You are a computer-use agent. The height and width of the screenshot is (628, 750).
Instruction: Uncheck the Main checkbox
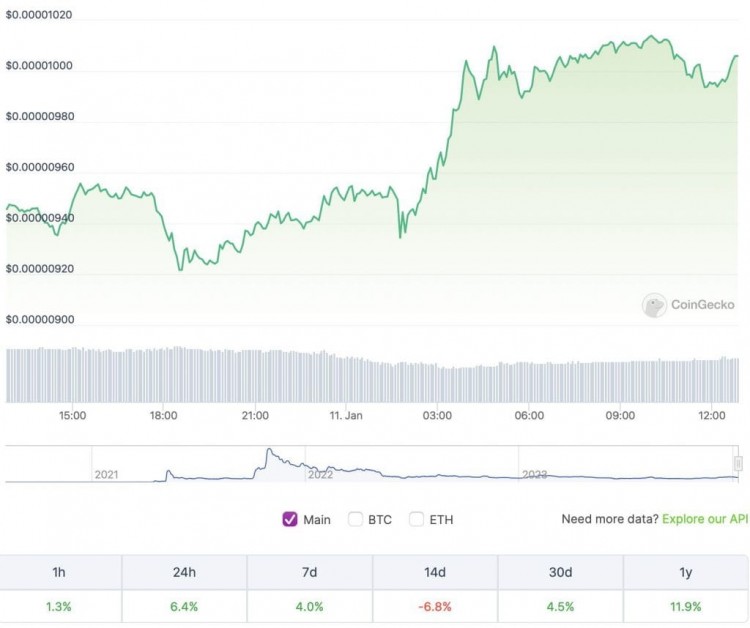[291, 519]
